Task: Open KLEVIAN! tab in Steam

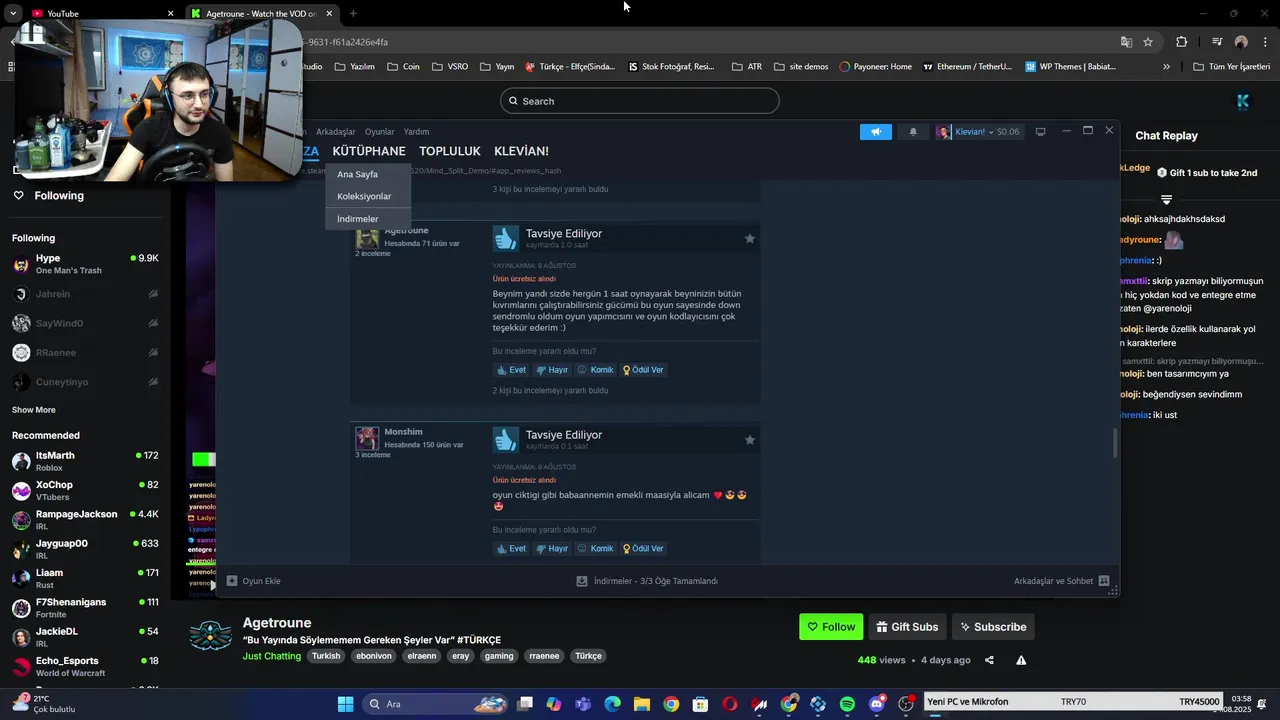Action: 521,151
